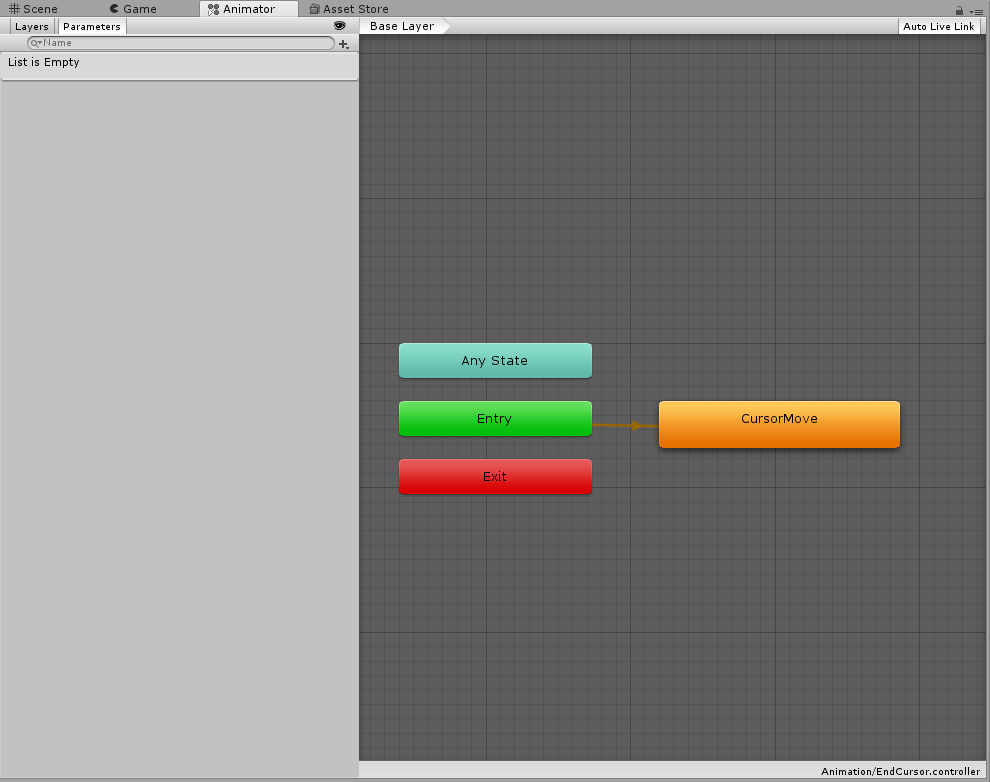The height and width of the screenshot is (782, 990).
Task: Select the Entry node
Action: 495,418
